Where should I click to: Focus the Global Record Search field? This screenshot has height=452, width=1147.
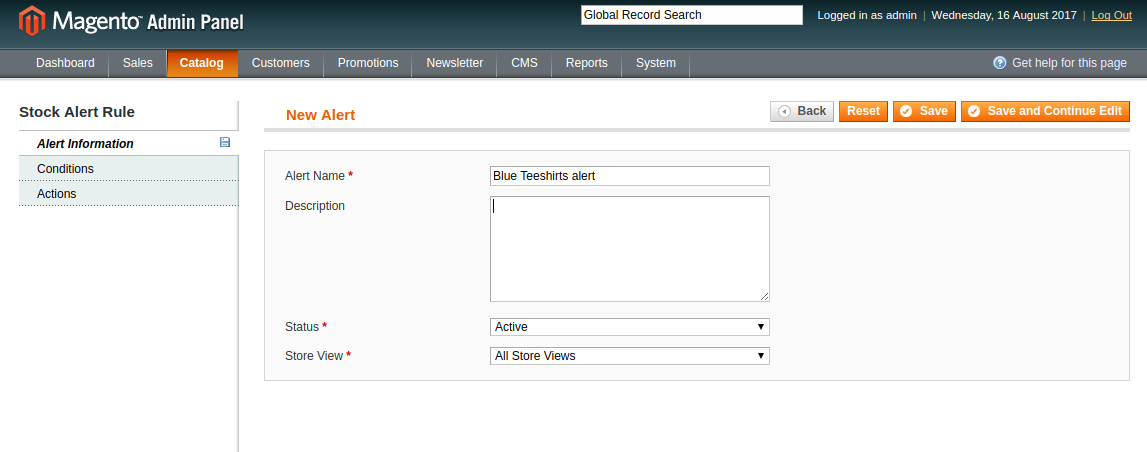[692, 15]
